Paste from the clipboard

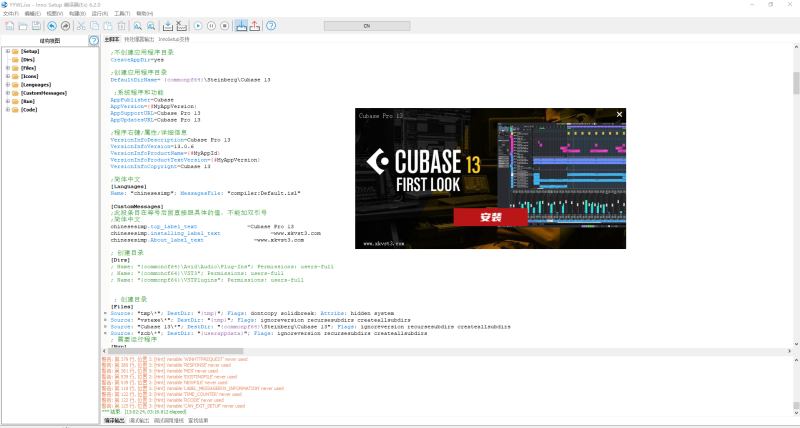point(108,26)
